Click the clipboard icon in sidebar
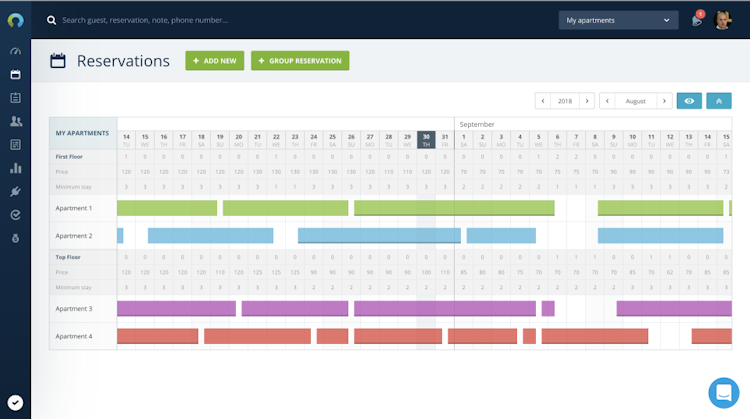The image size is (750, 419). coord(15,98)
